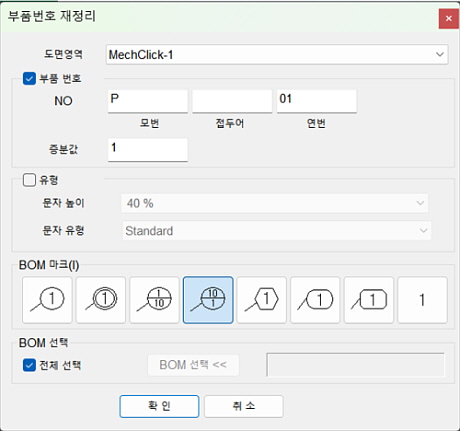
Task: Focus the 모번 field containing P
Action: coord(148,101)
